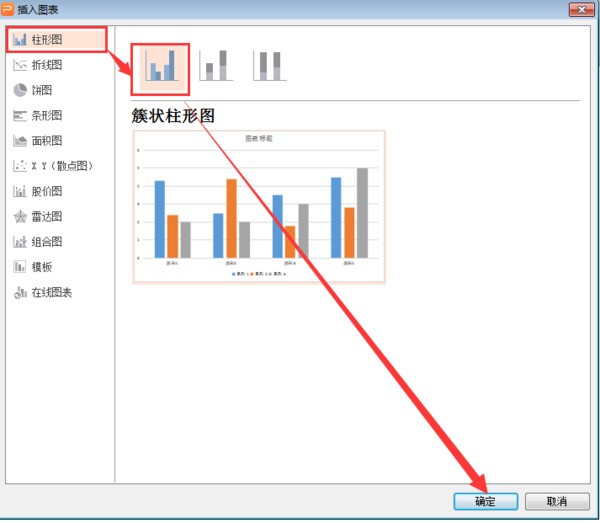
Task: Select the 100% stacked column subtype thumbnail
Action: (x=268, y=65)
